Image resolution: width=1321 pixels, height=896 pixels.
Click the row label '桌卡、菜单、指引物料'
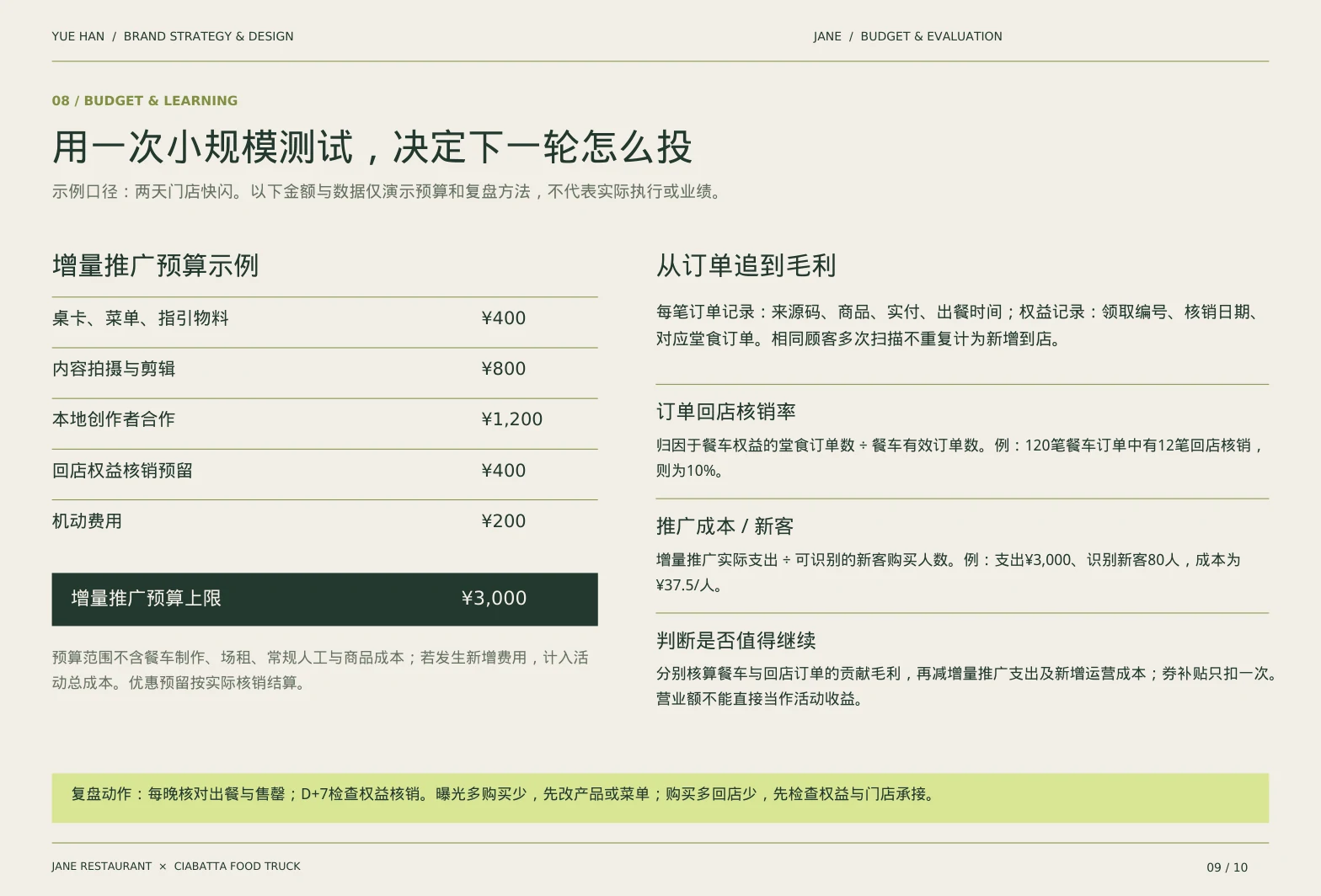(x=140, y=318)
